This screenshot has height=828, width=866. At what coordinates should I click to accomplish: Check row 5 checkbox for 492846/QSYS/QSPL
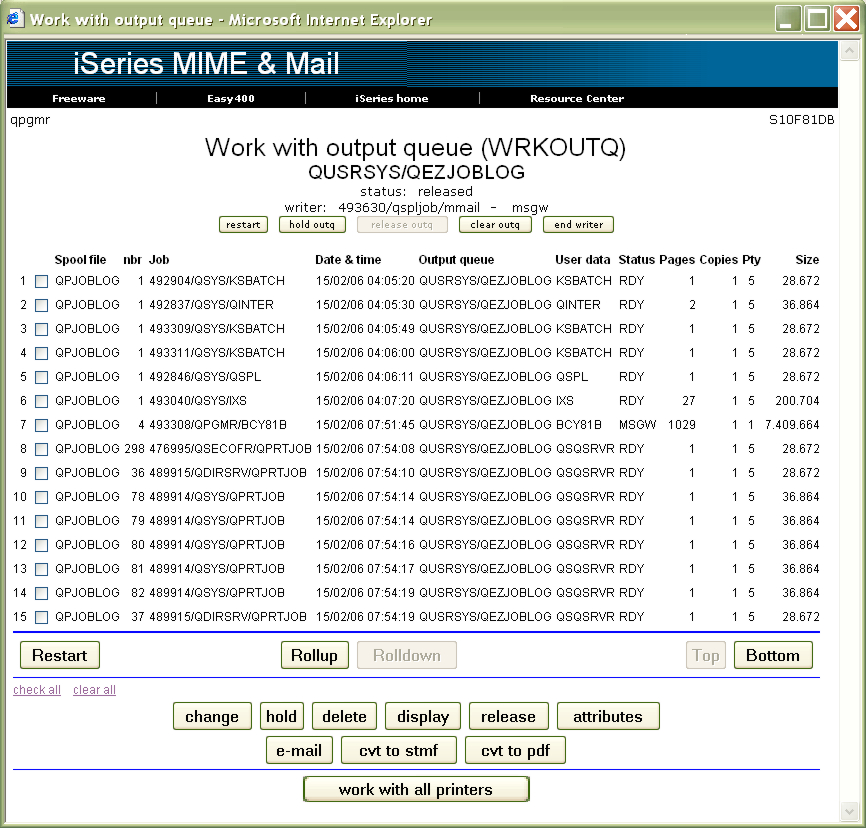[x=41, y=377]
